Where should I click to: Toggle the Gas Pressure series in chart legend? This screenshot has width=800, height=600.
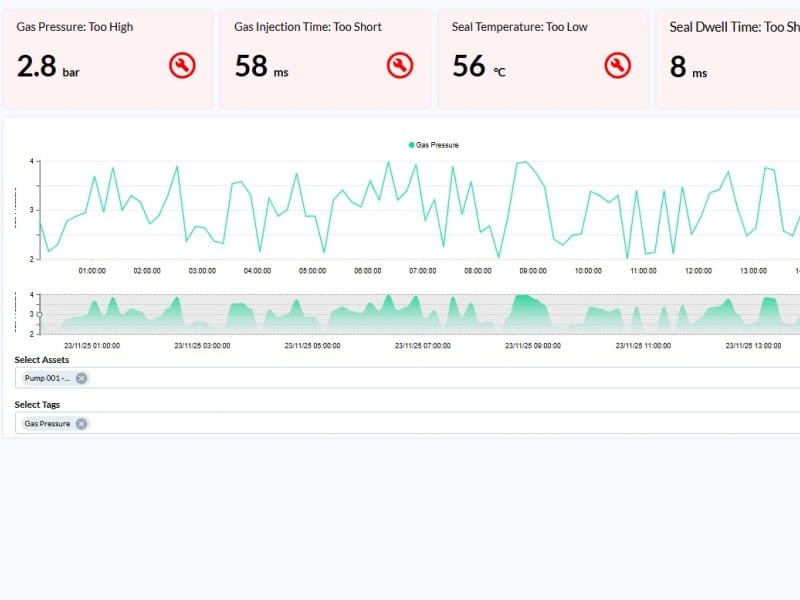tap(437, 145)
